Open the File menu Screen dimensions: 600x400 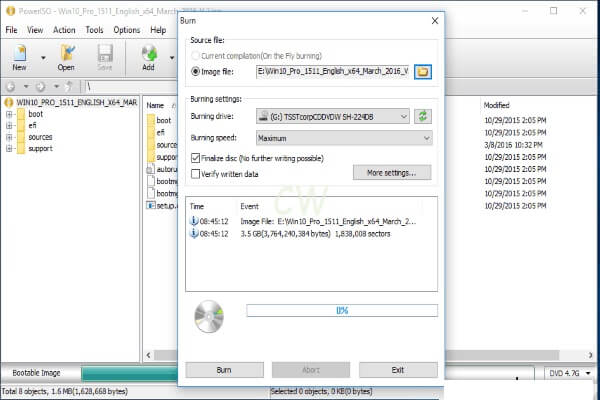tap(11, 30)
